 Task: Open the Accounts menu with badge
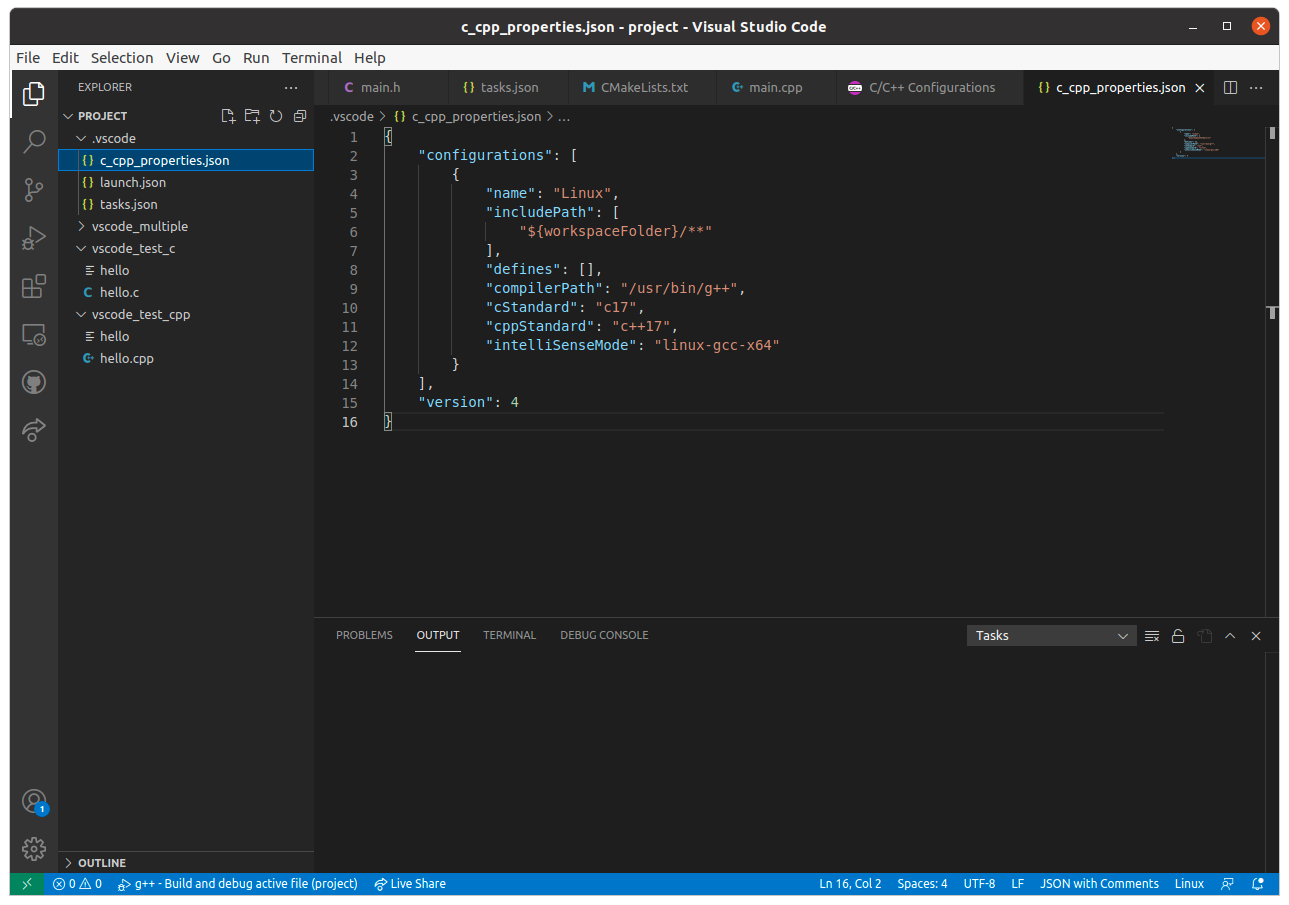[x=34, y=801]
